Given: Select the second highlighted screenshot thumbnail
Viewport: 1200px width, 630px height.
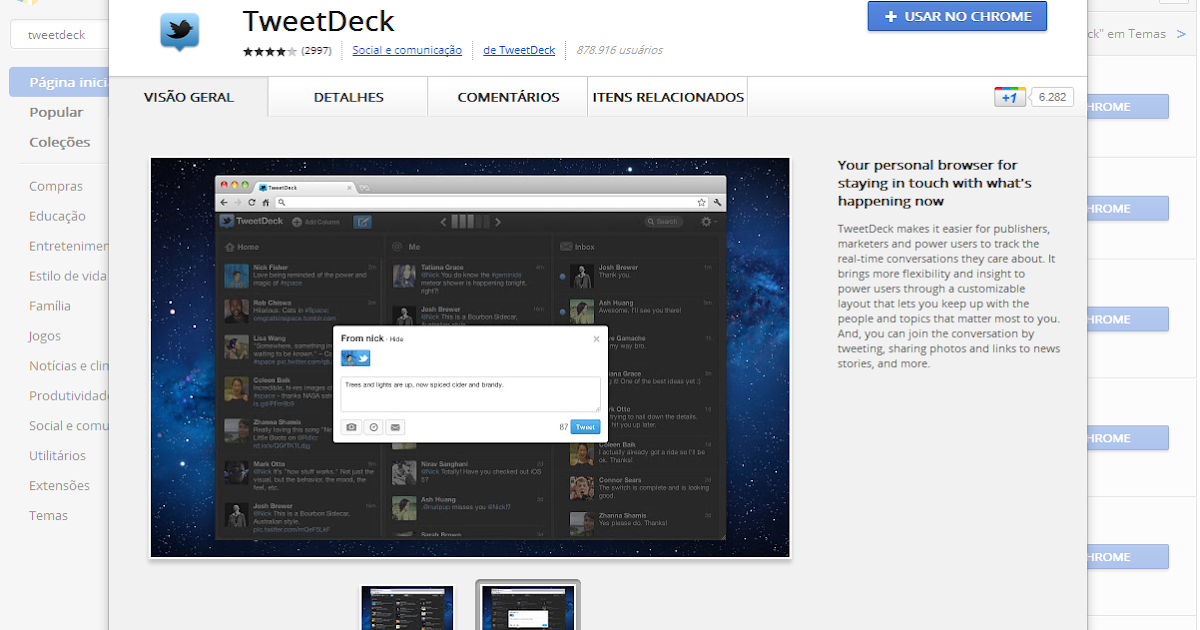Looking at the screenshot, I should [527, 606].
